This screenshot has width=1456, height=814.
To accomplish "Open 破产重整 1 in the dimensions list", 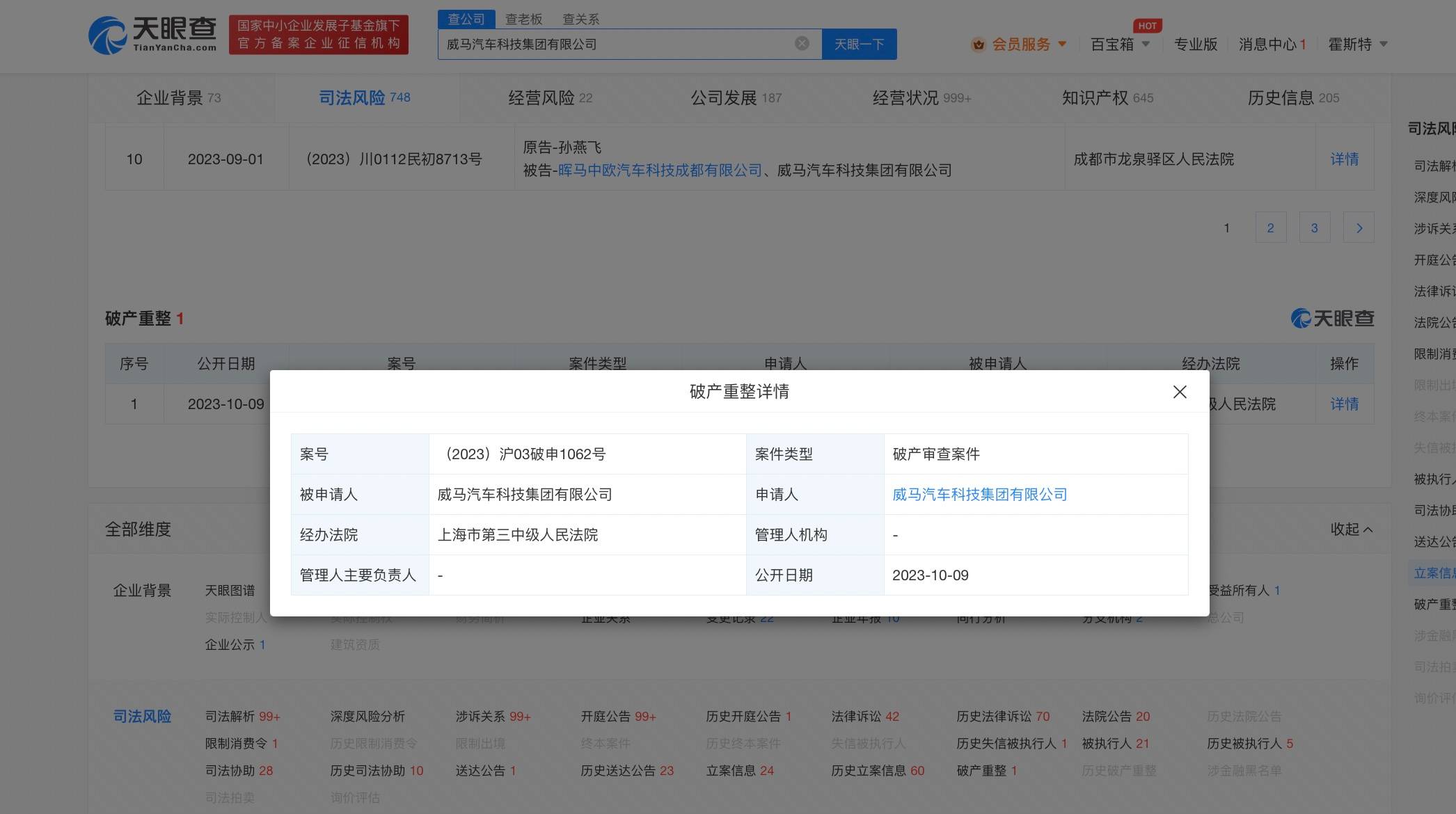I will pos(987,771).
